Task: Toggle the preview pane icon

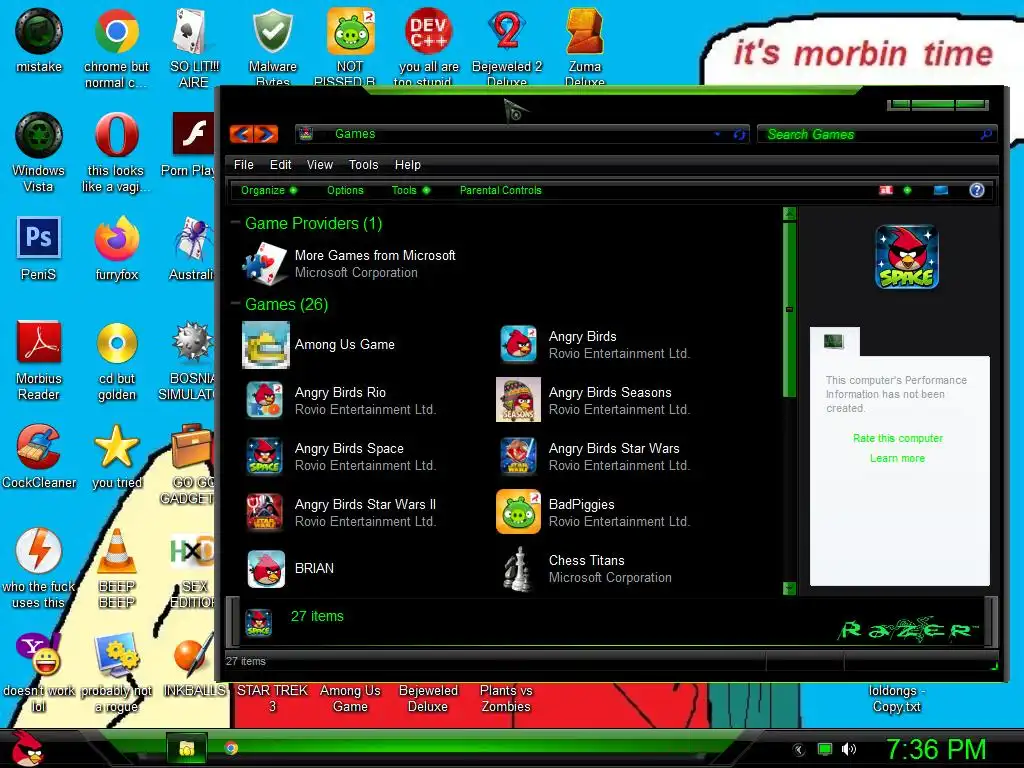Action: pyautogui.click(x=940, y=190)
